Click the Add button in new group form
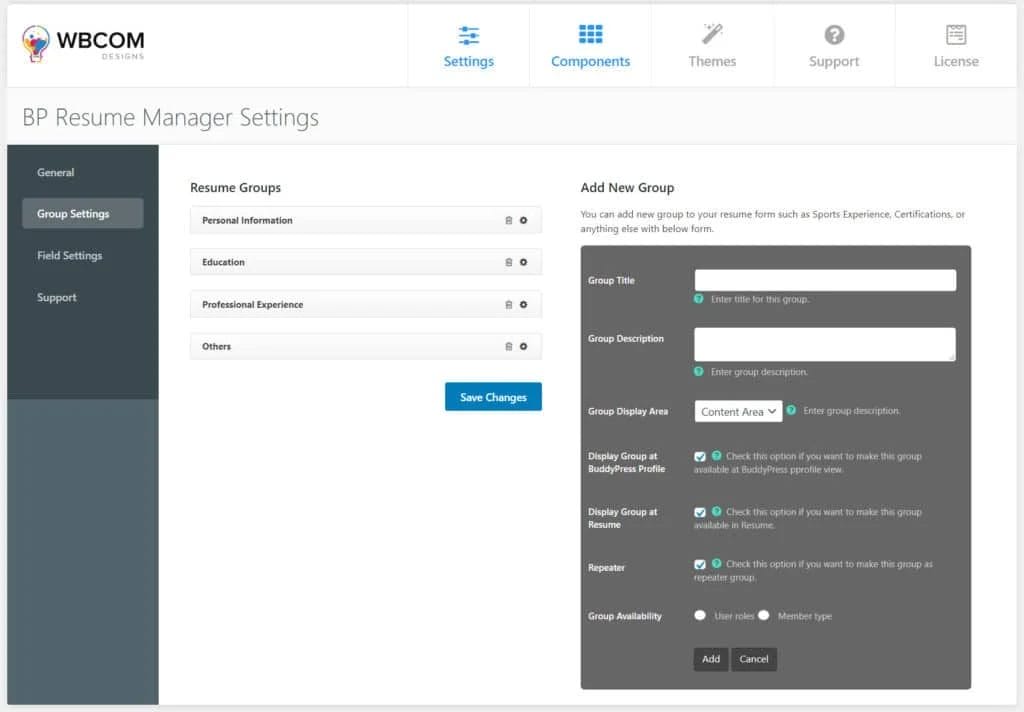Screen dimensions: 1024x712 click(711, 659)
